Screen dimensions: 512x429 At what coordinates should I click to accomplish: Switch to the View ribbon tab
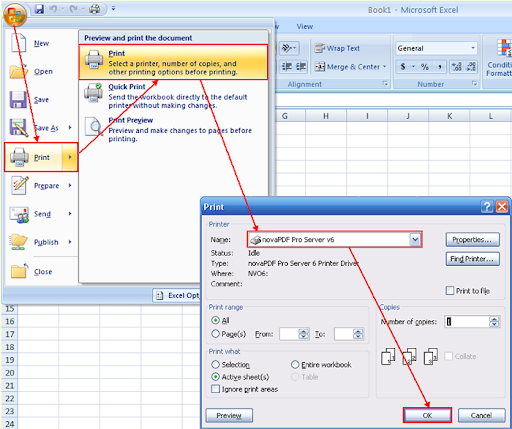tap(305, 27)
